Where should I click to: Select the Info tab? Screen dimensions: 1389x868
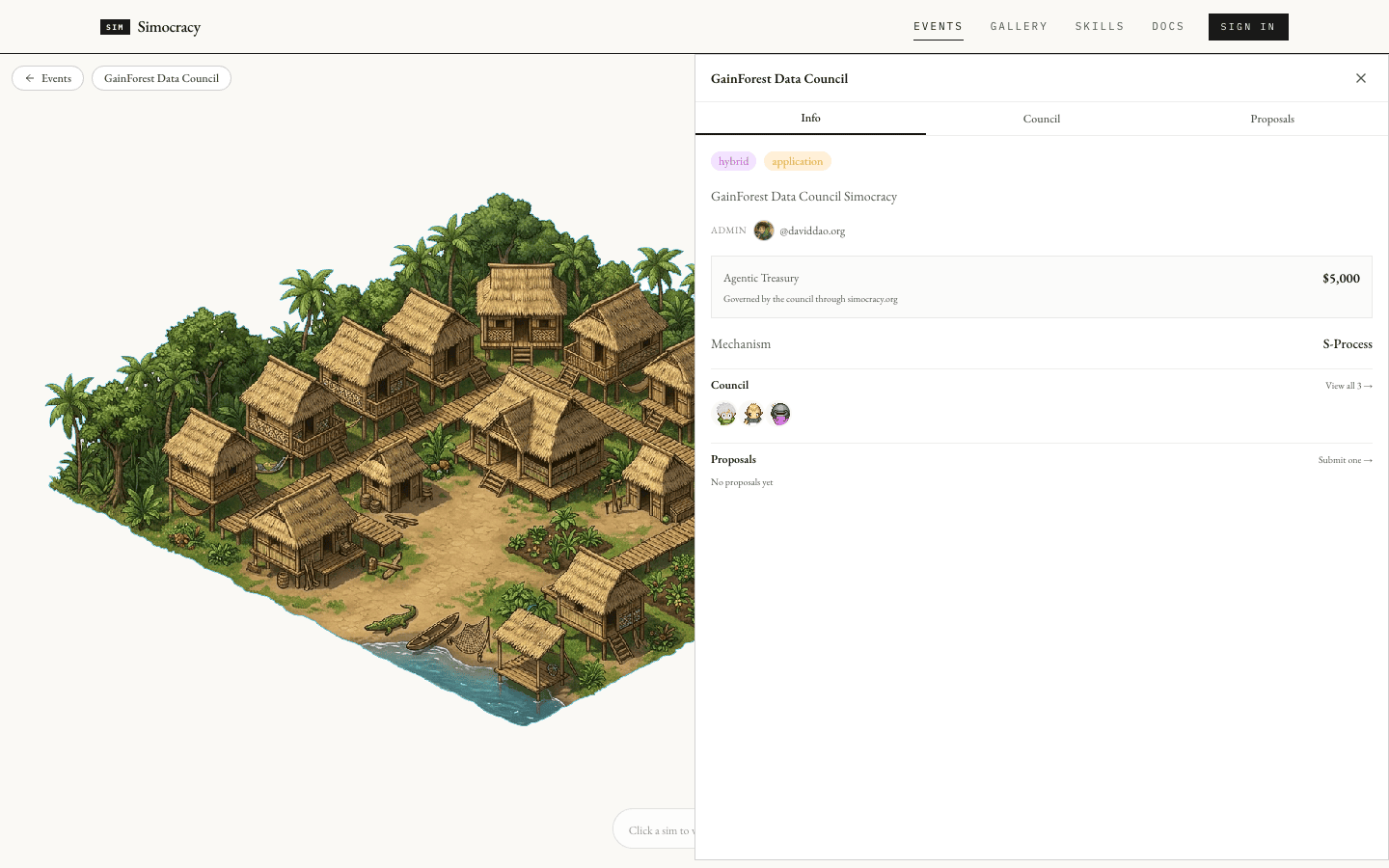coord(810,119)
